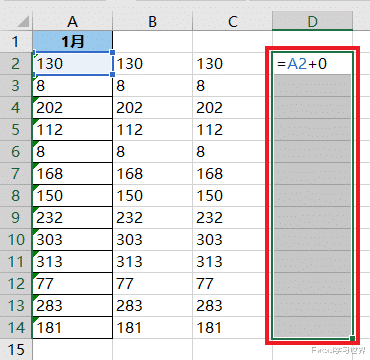
Task: Click cell C6 containing 8
Action: coord(232,151)
